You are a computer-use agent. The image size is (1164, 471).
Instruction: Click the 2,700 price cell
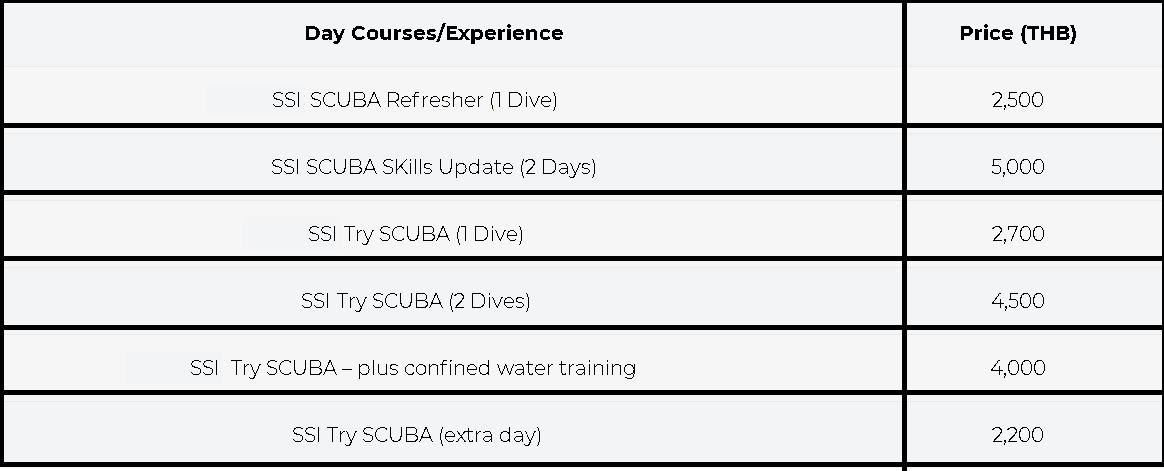(1017, 234)
